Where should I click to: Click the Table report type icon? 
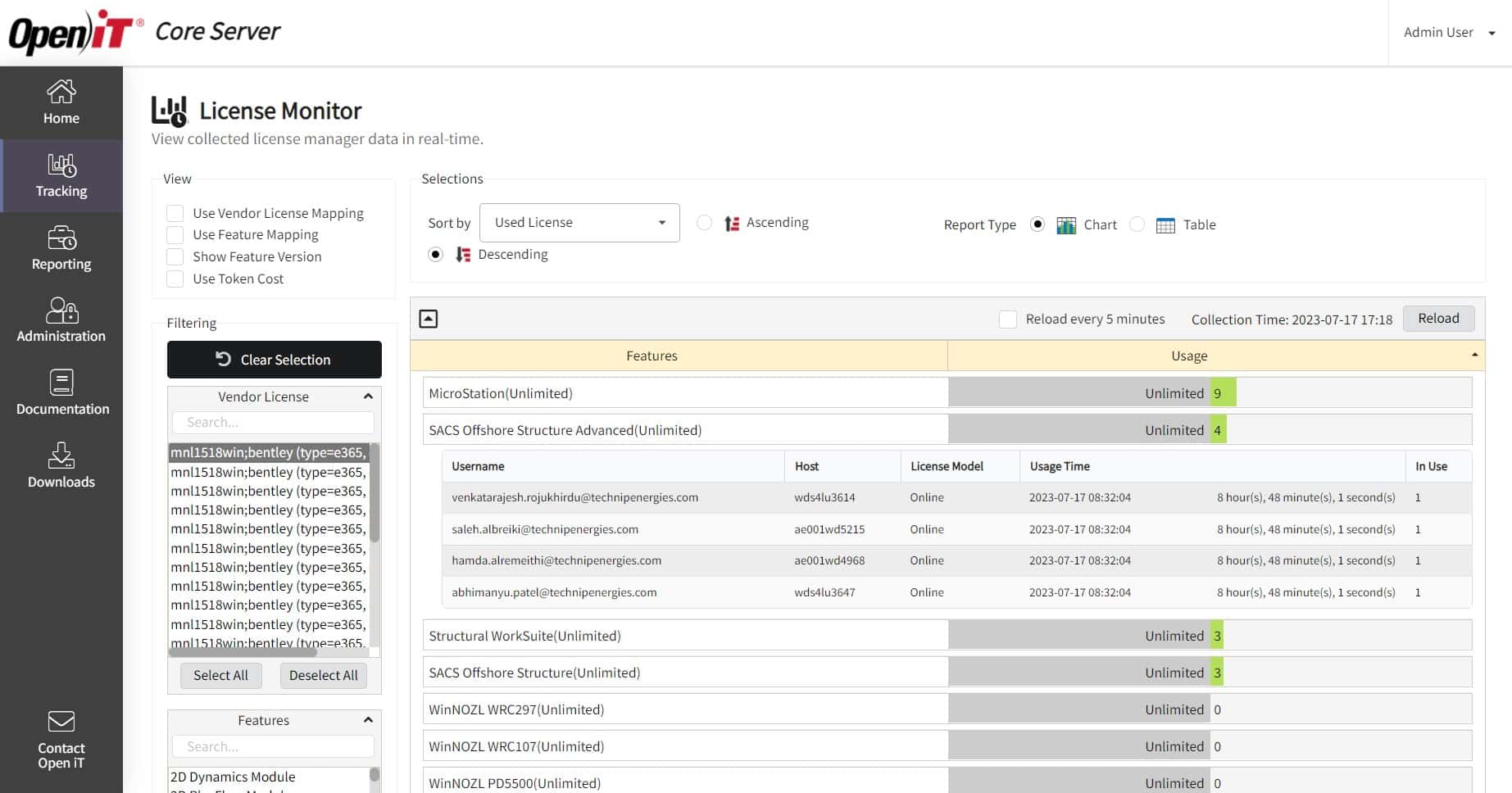tap(1165, 225)
